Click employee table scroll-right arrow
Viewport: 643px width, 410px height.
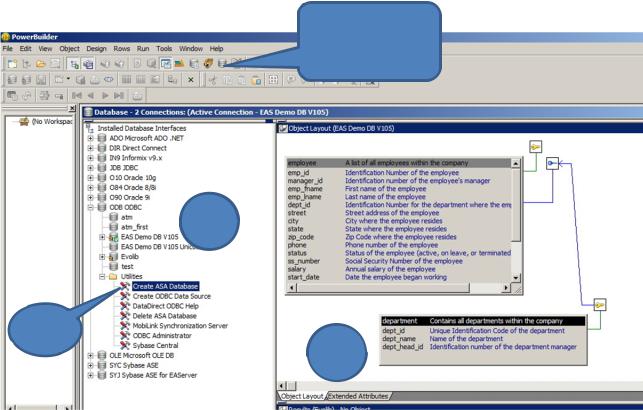tap(506, 288)
